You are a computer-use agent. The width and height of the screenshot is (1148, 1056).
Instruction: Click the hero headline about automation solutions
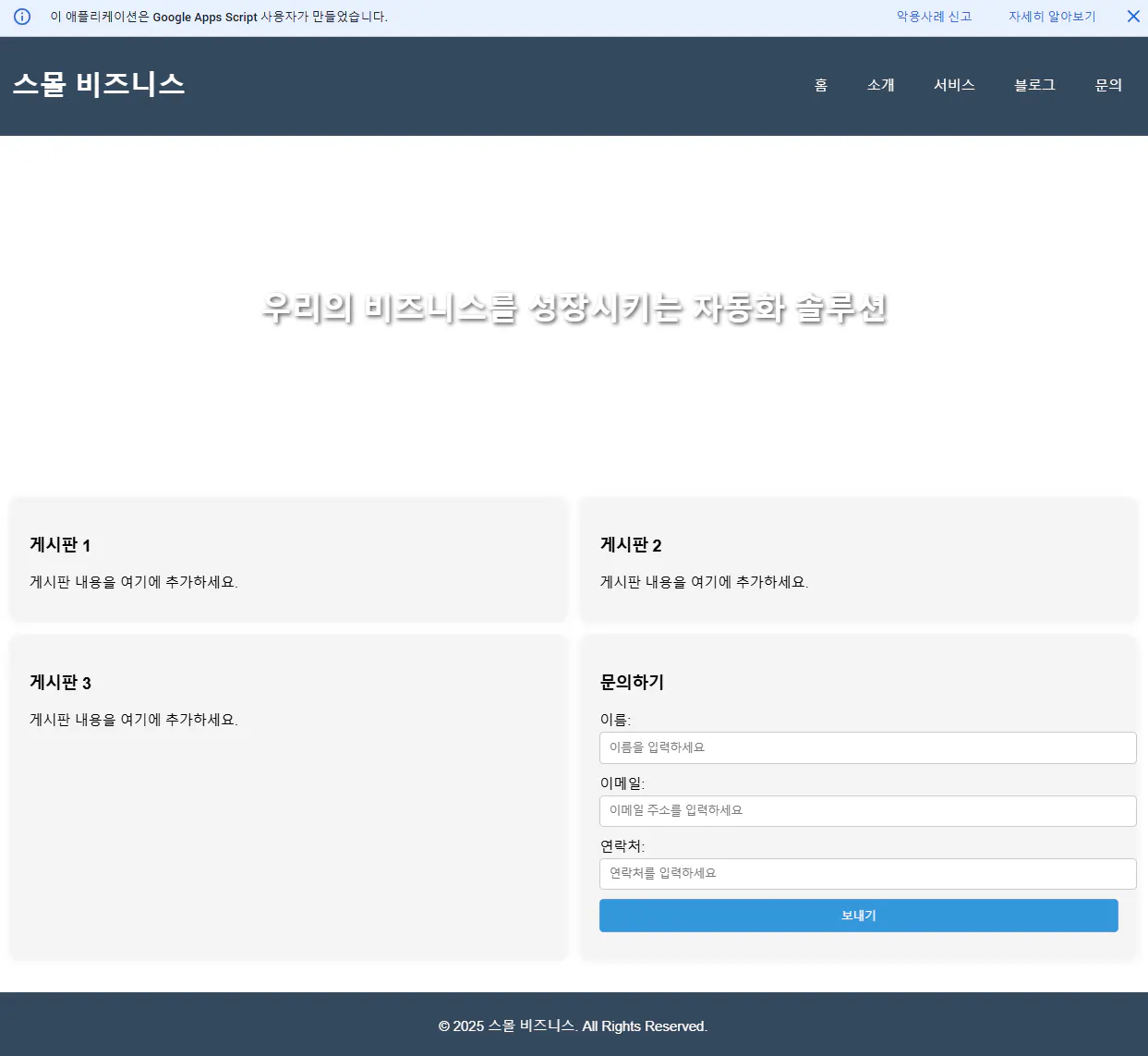coord(574,310)
